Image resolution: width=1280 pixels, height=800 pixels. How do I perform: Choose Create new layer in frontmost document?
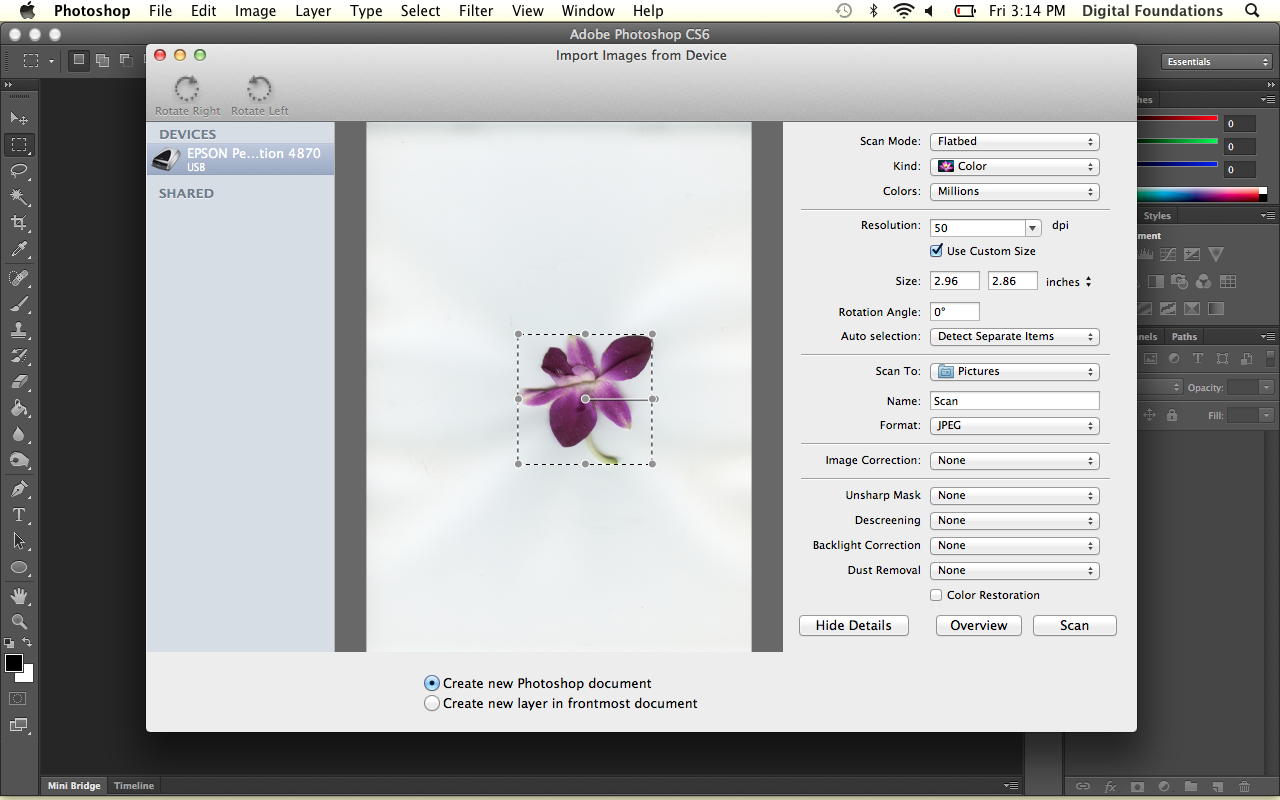432,703
